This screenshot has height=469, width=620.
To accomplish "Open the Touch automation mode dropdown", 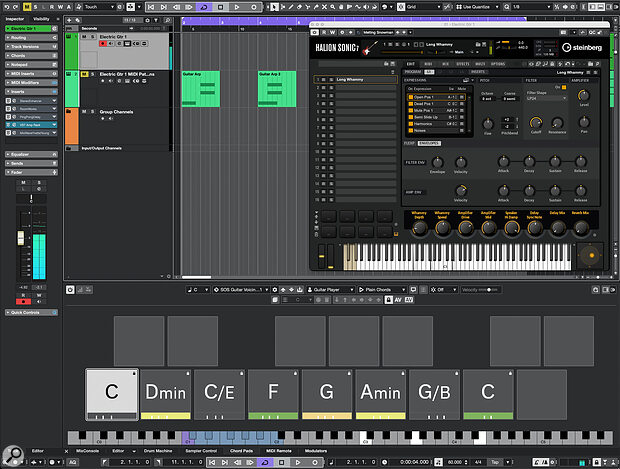I will click(98, 7).
